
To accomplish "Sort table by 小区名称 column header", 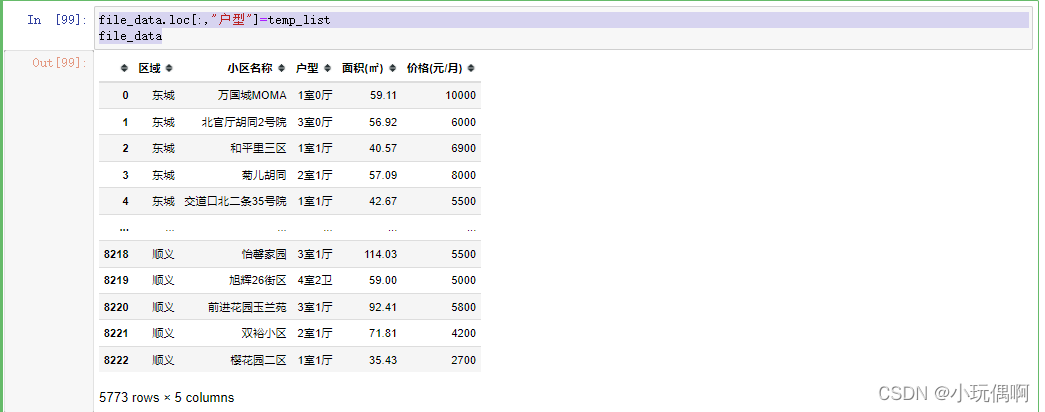I will pos(256,68).
